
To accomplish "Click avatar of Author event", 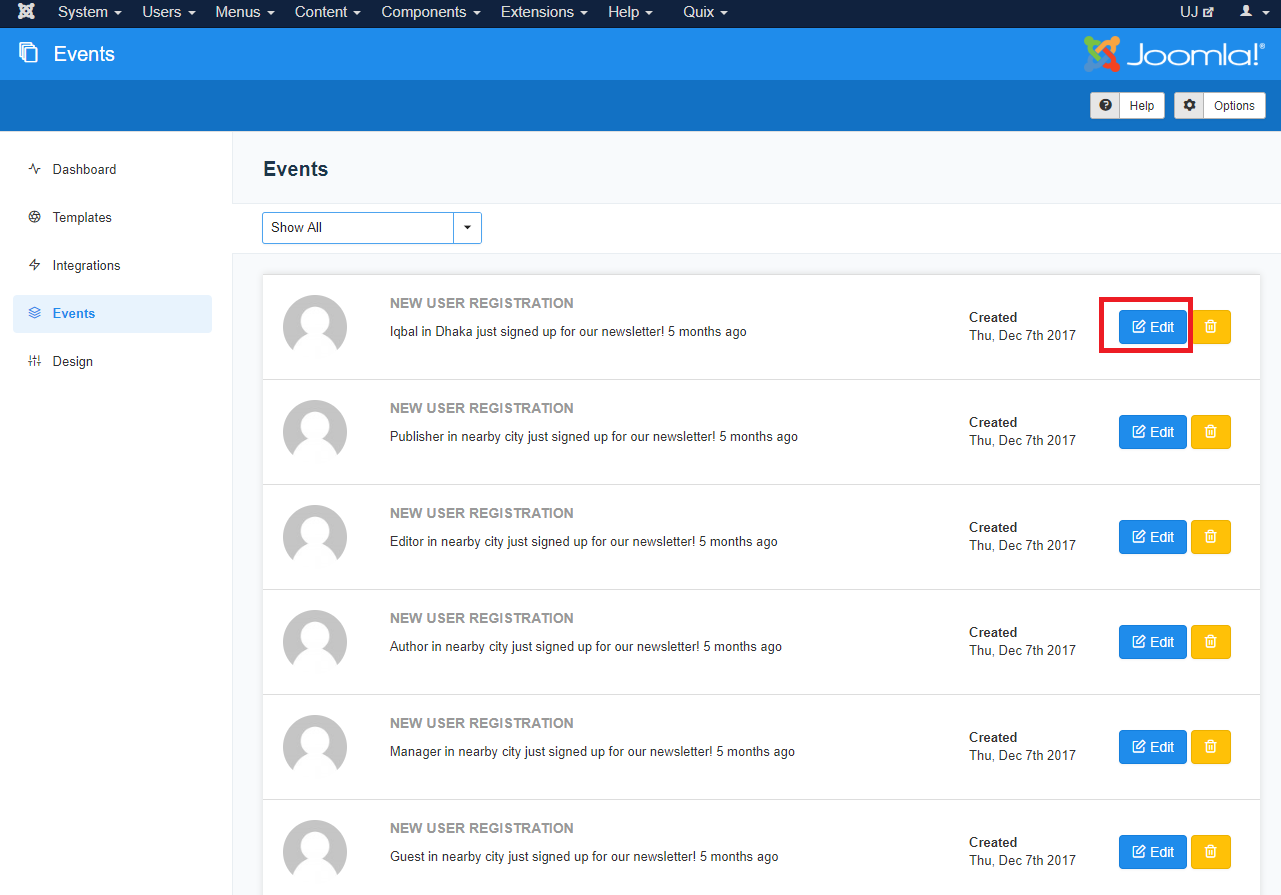I will [x=315, y=642].
